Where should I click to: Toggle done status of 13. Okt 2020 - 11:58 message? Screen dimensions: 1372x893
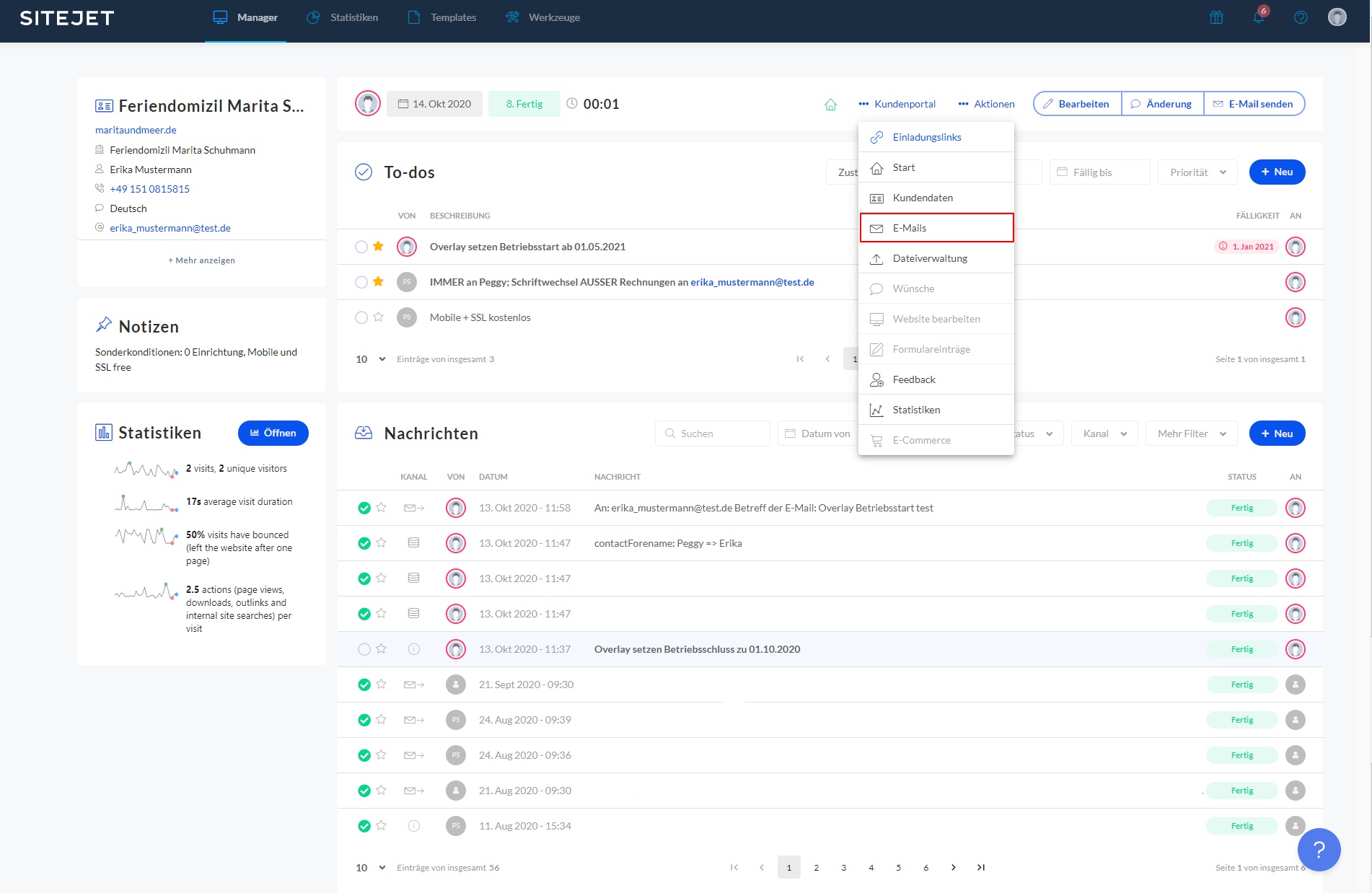pyautogui.click(x=364, y=508)
